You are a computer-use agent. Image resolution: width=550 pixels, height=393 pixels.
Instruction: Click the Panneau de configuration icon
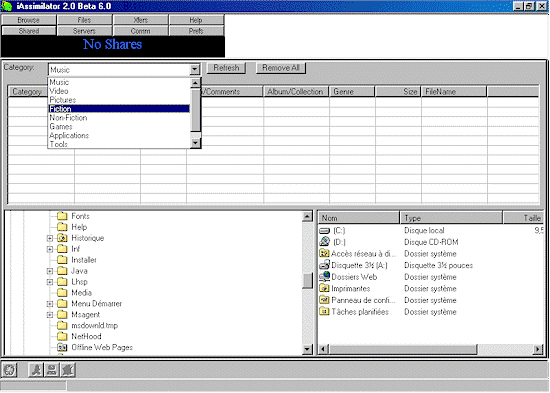(324, 300)
